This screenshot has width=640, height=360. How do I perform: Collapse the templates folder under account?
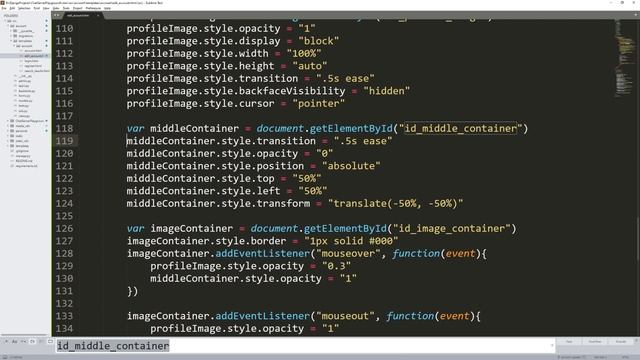(11, 41)
